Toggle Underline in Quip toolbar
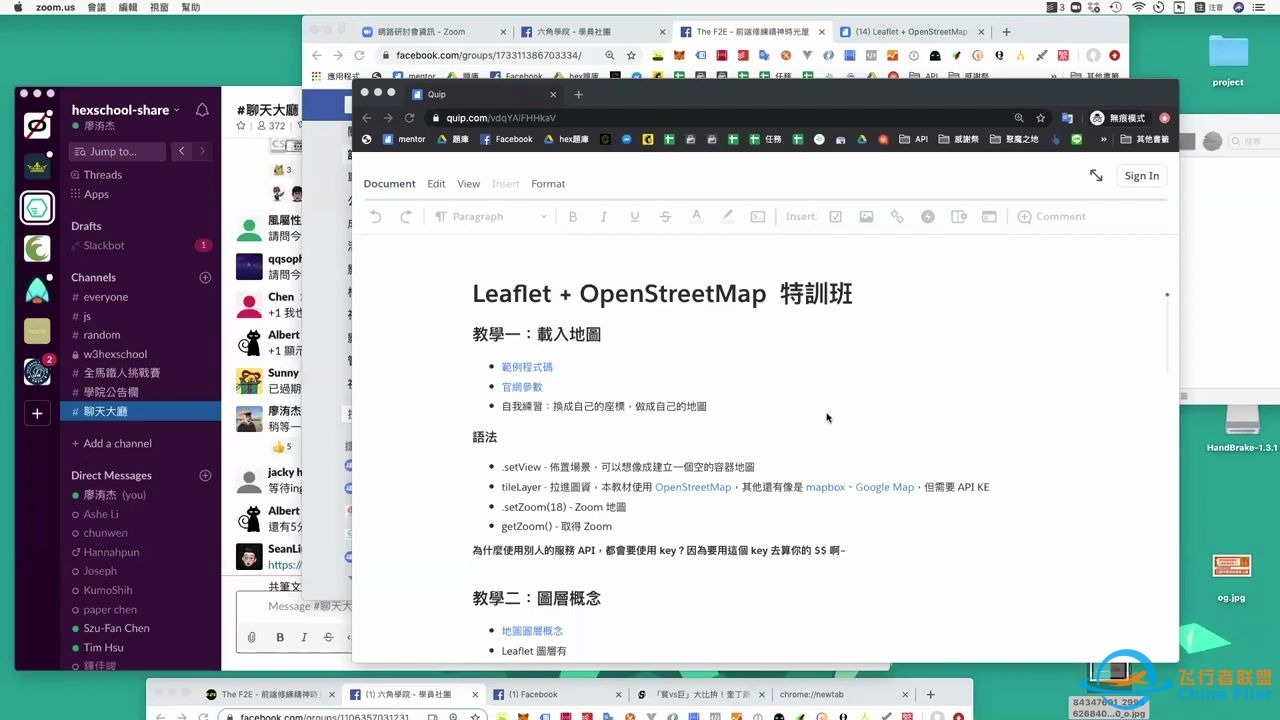This screenshot has height=720, width=1280. (x=634, y=216)
